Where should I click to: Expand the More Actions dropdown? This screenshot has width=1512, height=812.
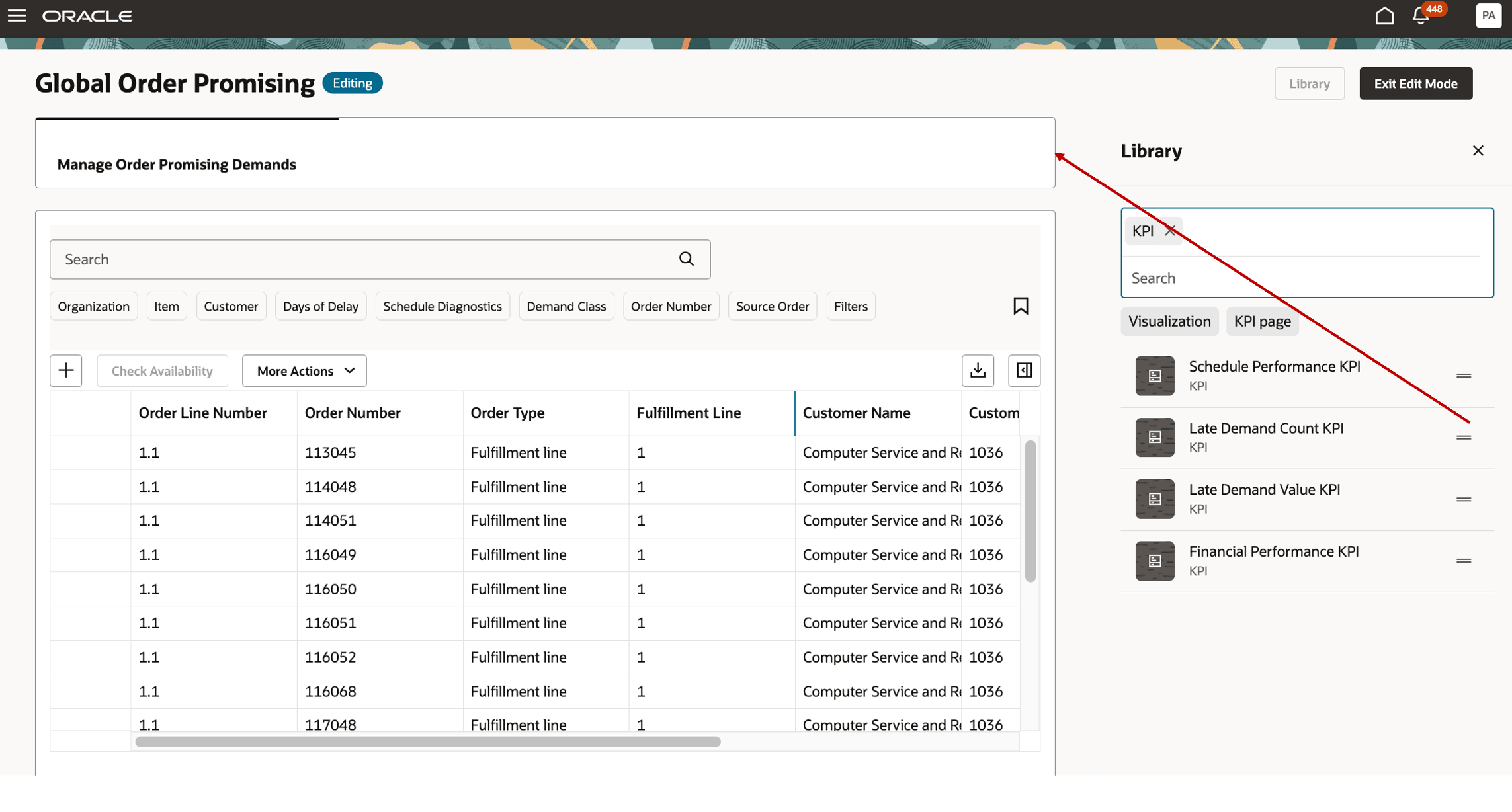(x=304, y=370)
